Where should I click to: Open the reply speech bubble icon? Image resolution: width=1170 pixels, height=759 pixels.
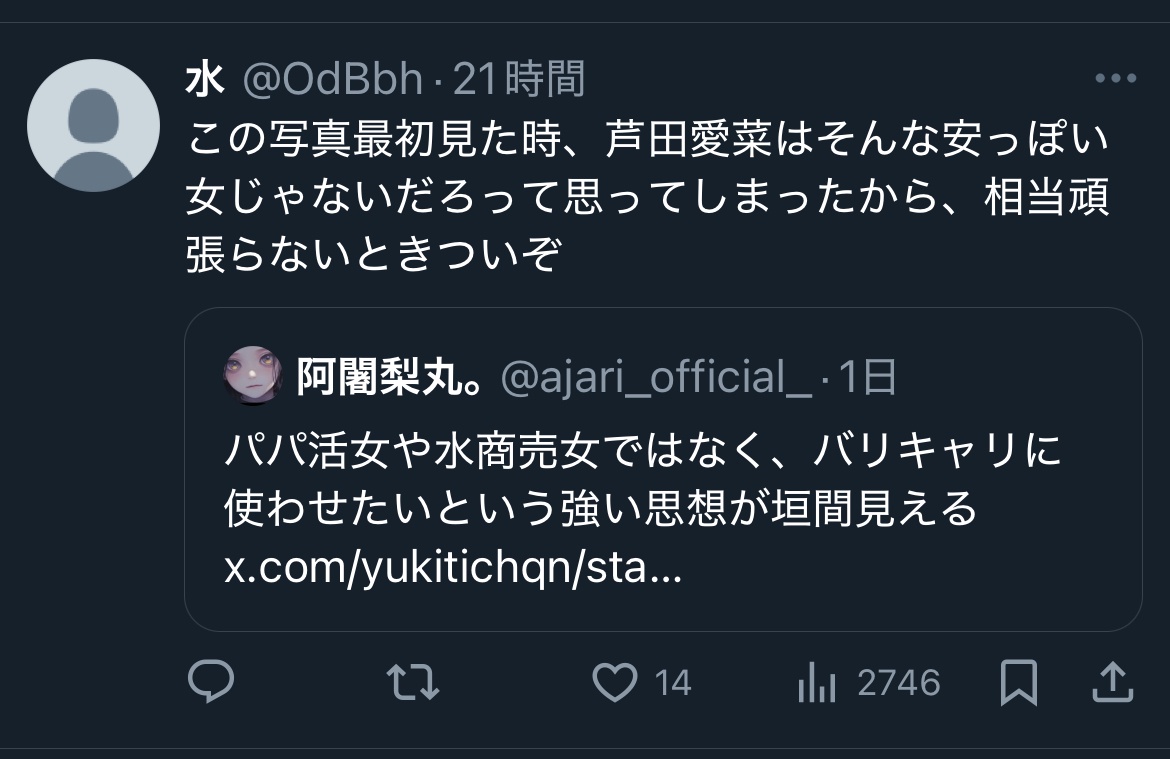tap(211, 681)
